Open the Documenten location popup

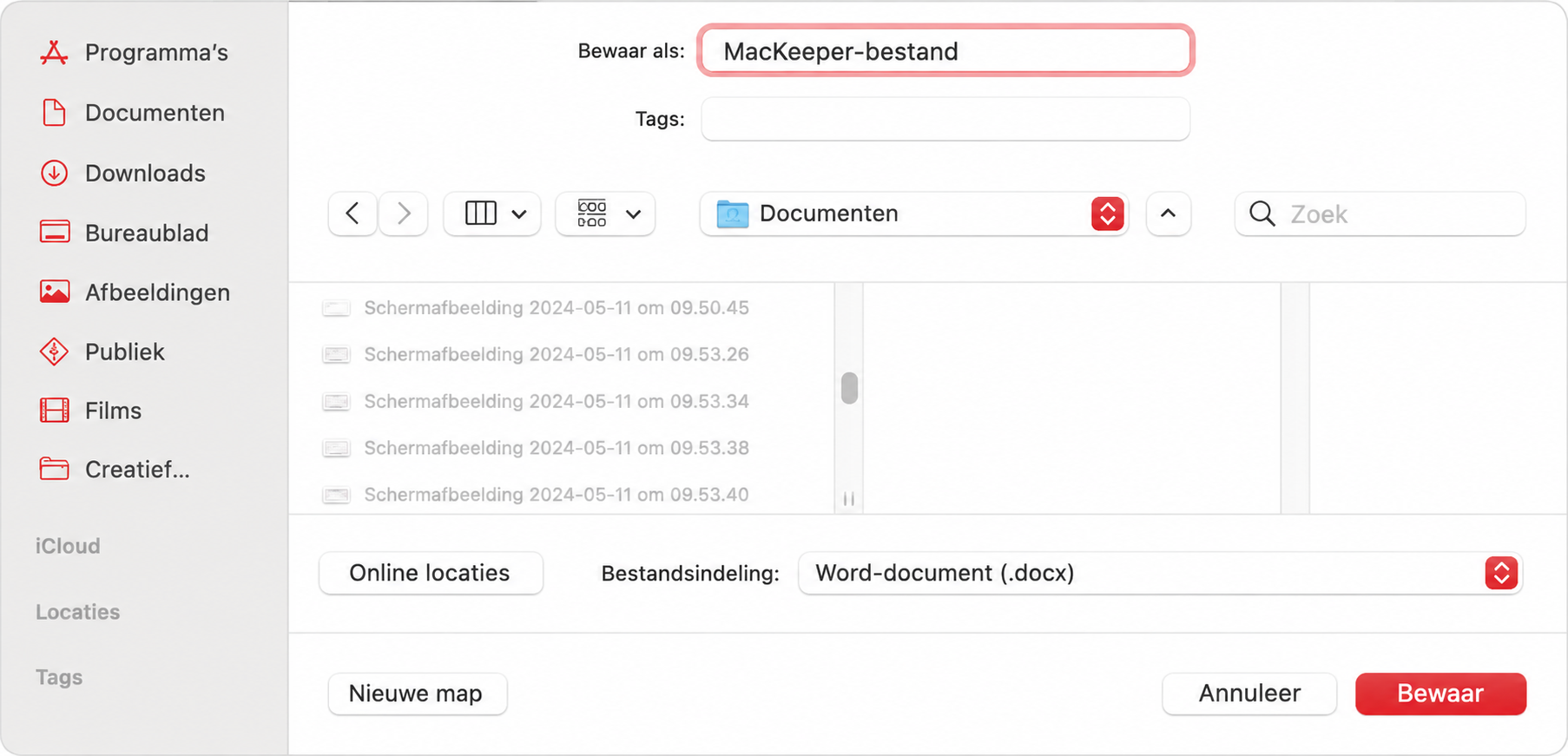click(x=914, y=214)
